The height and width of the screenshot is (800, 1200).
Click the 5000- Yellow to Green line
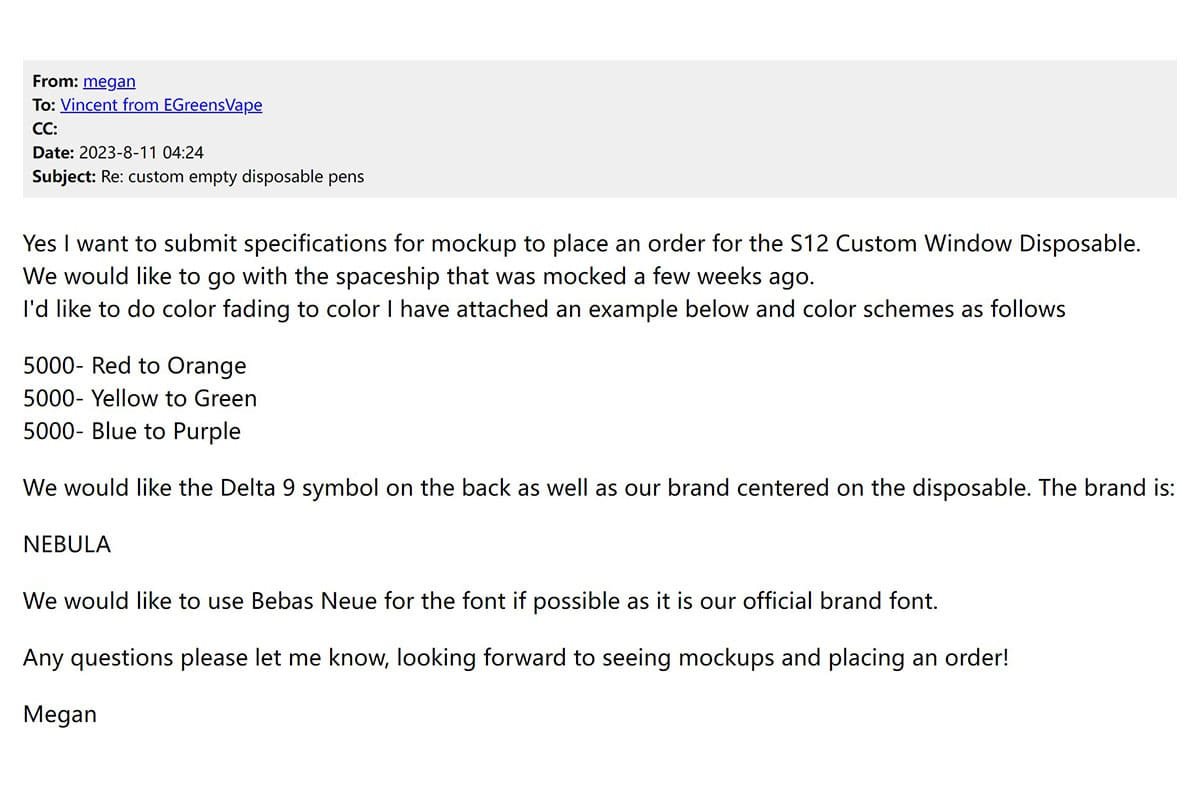[140, 398]
